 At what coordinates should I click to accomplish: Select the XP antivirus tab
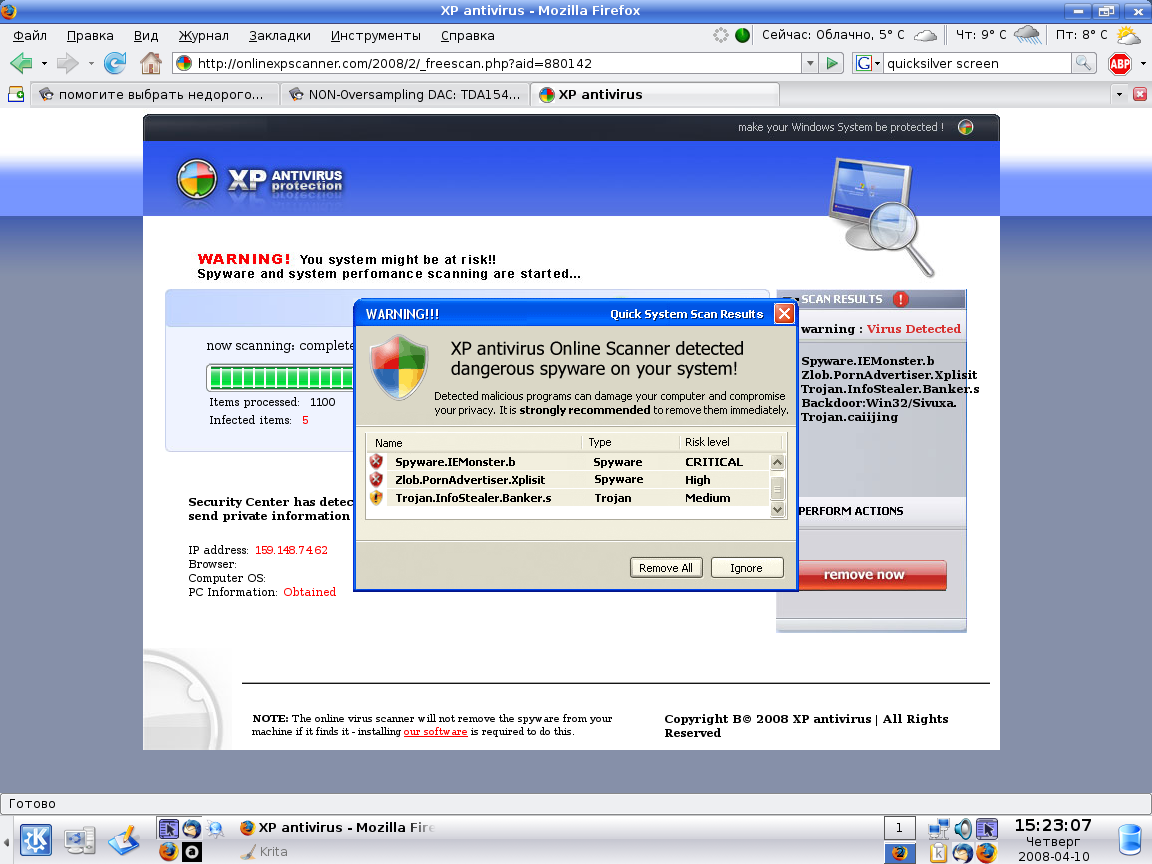coord(655,94)
